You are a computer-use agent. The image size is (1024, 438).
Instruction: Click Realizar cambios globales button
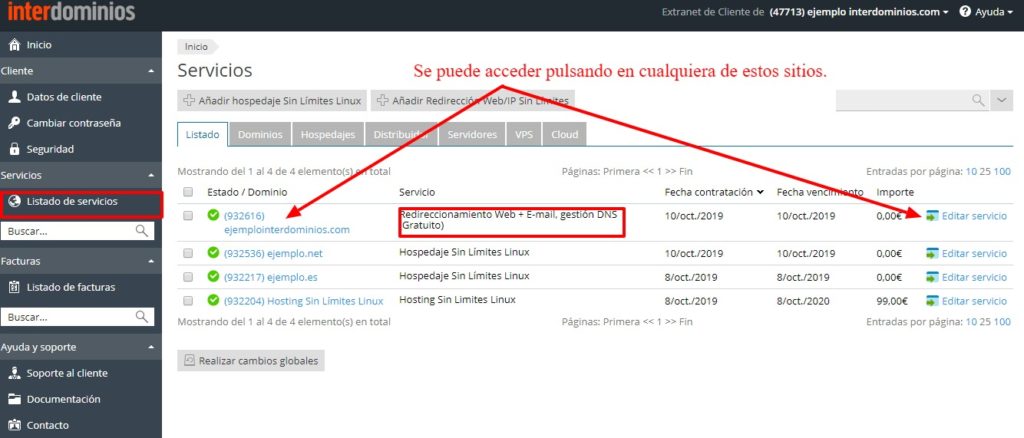251,360
